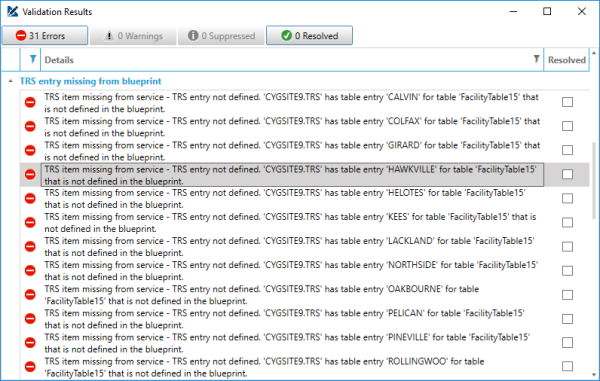The image size is (600, 381).
Task: Select the highlighted HAWKVILLE error message
Action: point(292,175)
